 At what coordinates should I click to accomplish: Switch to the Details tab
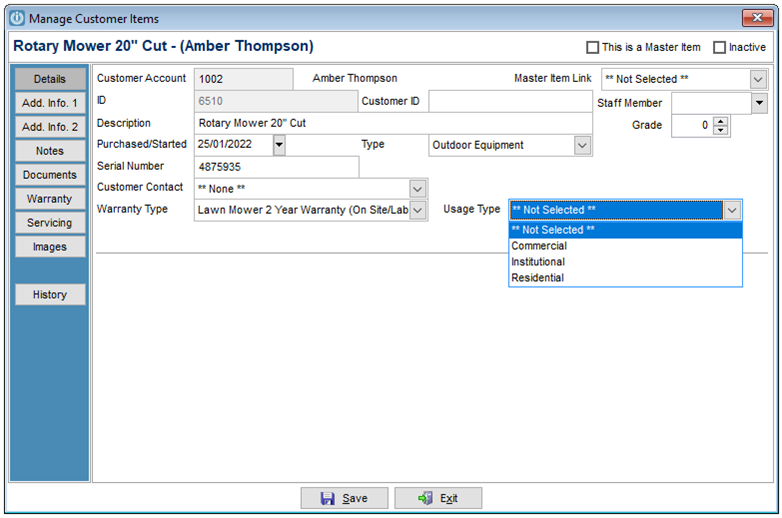pos(50,79)
